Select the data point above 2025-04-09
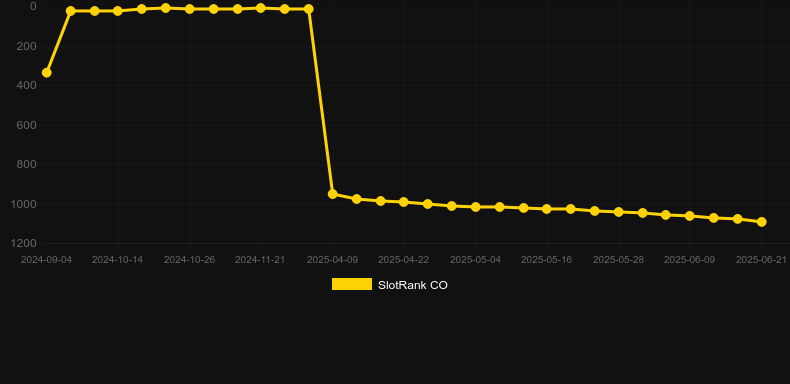Image resolution: width=790 pixels, height=384 pixels. tap(333, 194)
